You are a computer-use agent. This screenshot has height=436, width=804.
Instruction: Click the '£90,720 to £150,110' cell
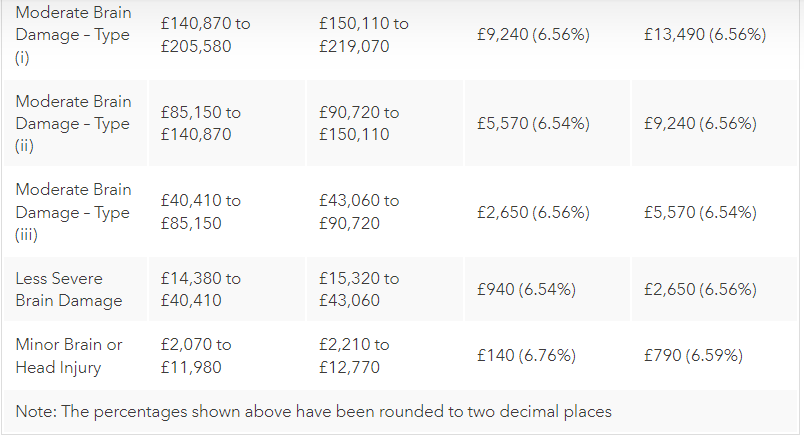click(x=359, y=123)
